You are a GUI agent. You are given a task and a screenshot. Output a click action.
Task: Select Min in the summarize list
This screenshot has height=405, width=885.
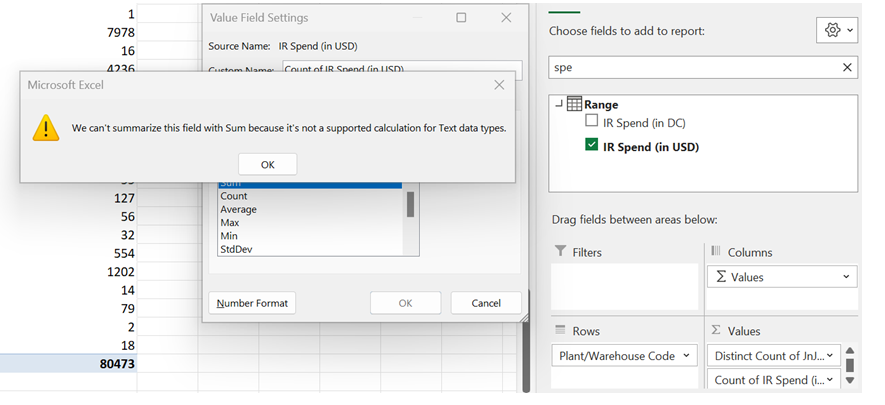(310, 236)
